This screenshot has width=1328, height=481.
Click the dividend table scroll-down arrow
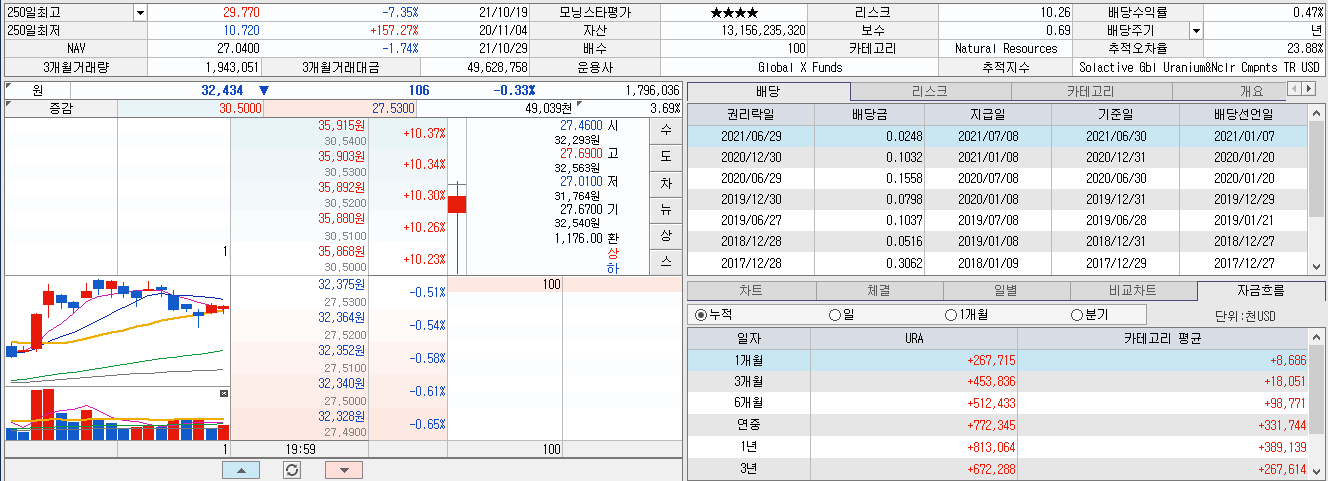1317,266
